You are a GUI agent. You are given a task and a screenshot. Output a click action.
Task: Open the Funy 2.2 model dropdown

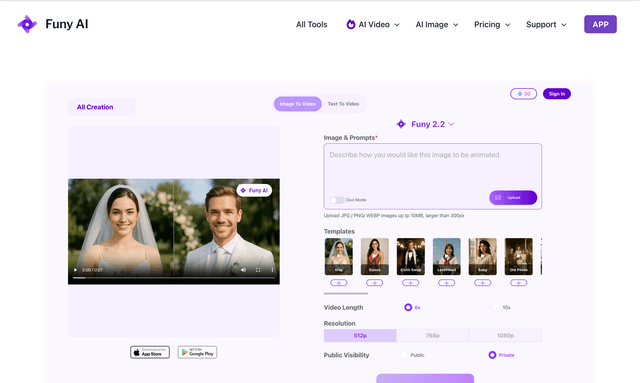425,124
